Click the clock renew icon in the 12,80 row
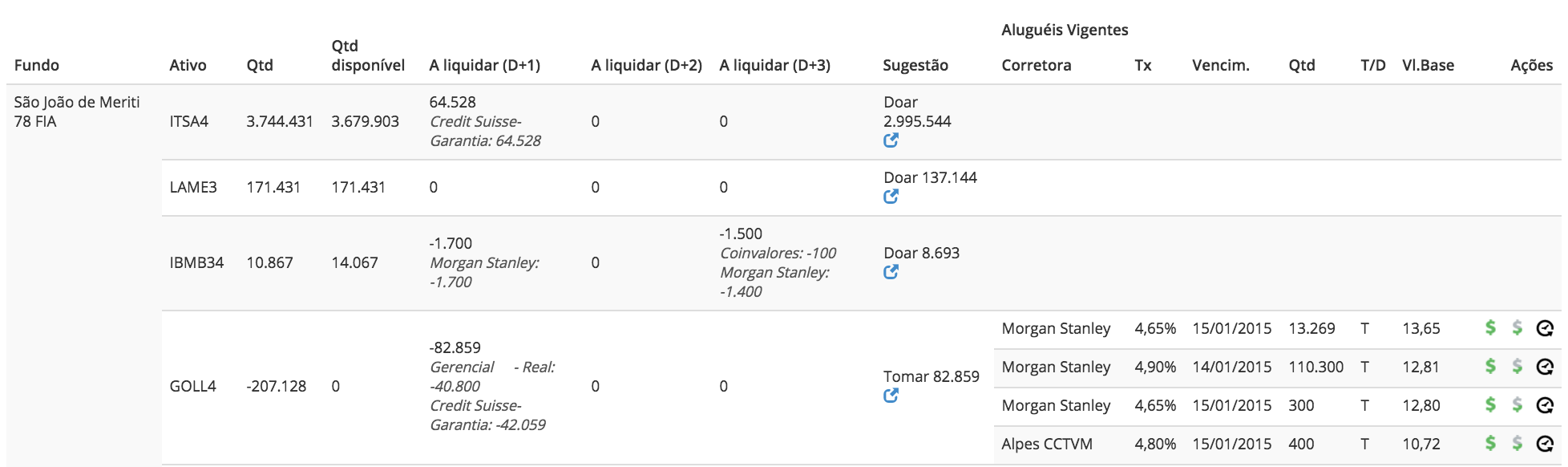 pyautogui.click(x=1545, y=404)
